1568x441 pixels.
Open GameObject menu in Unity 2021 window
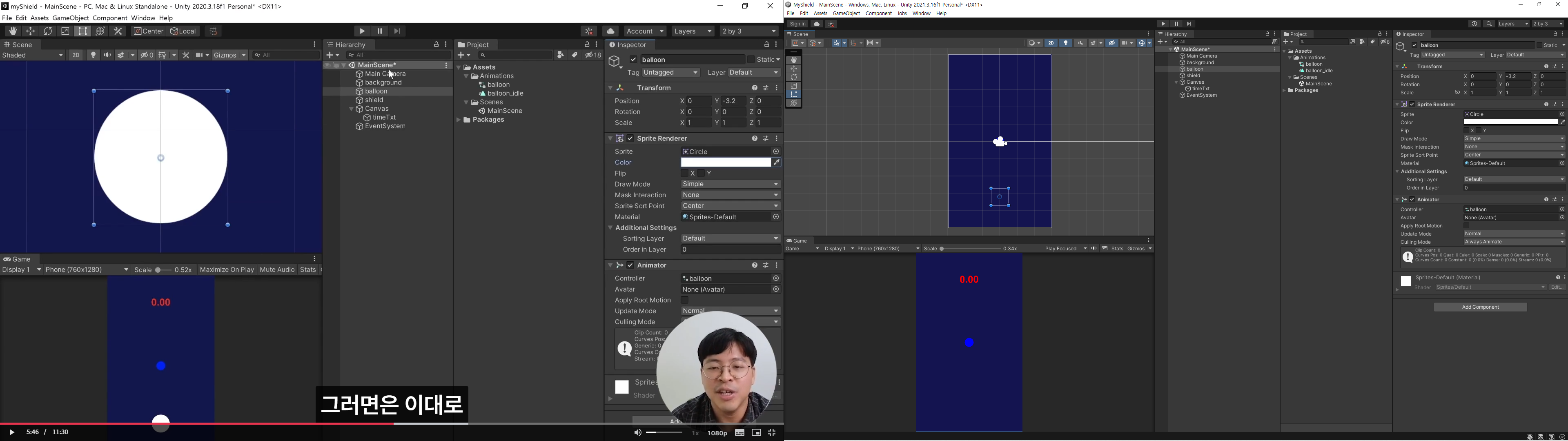pos(847,13)
